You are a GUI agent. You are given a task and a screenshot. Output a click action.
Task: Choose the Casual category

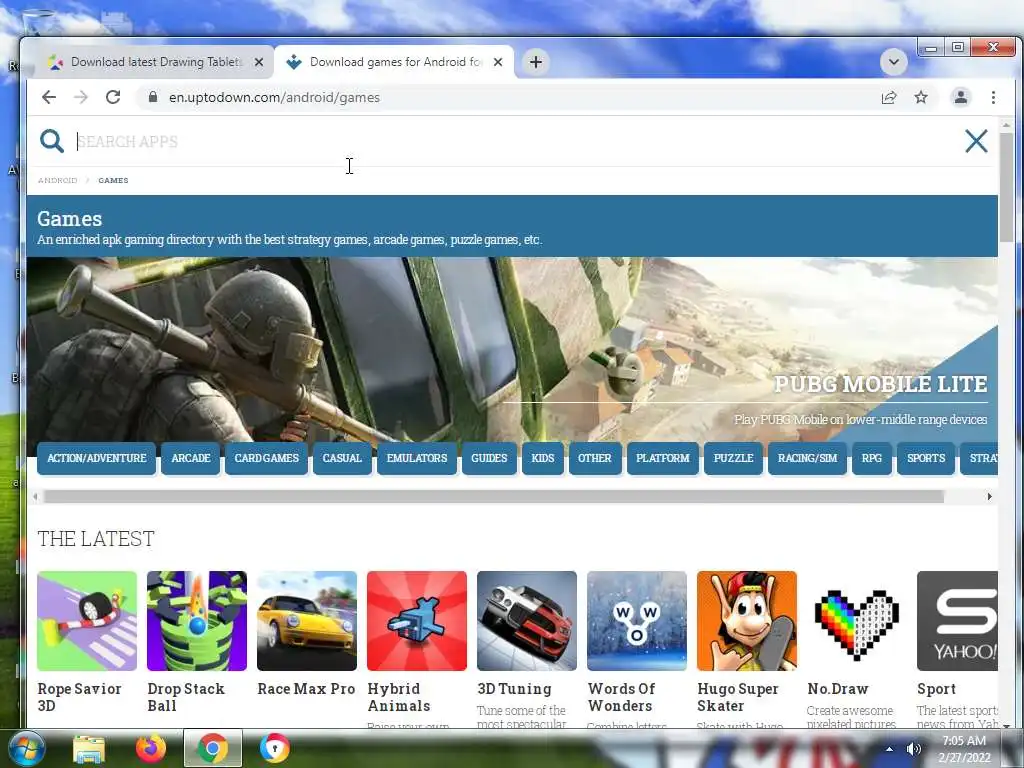coord(342,458)
